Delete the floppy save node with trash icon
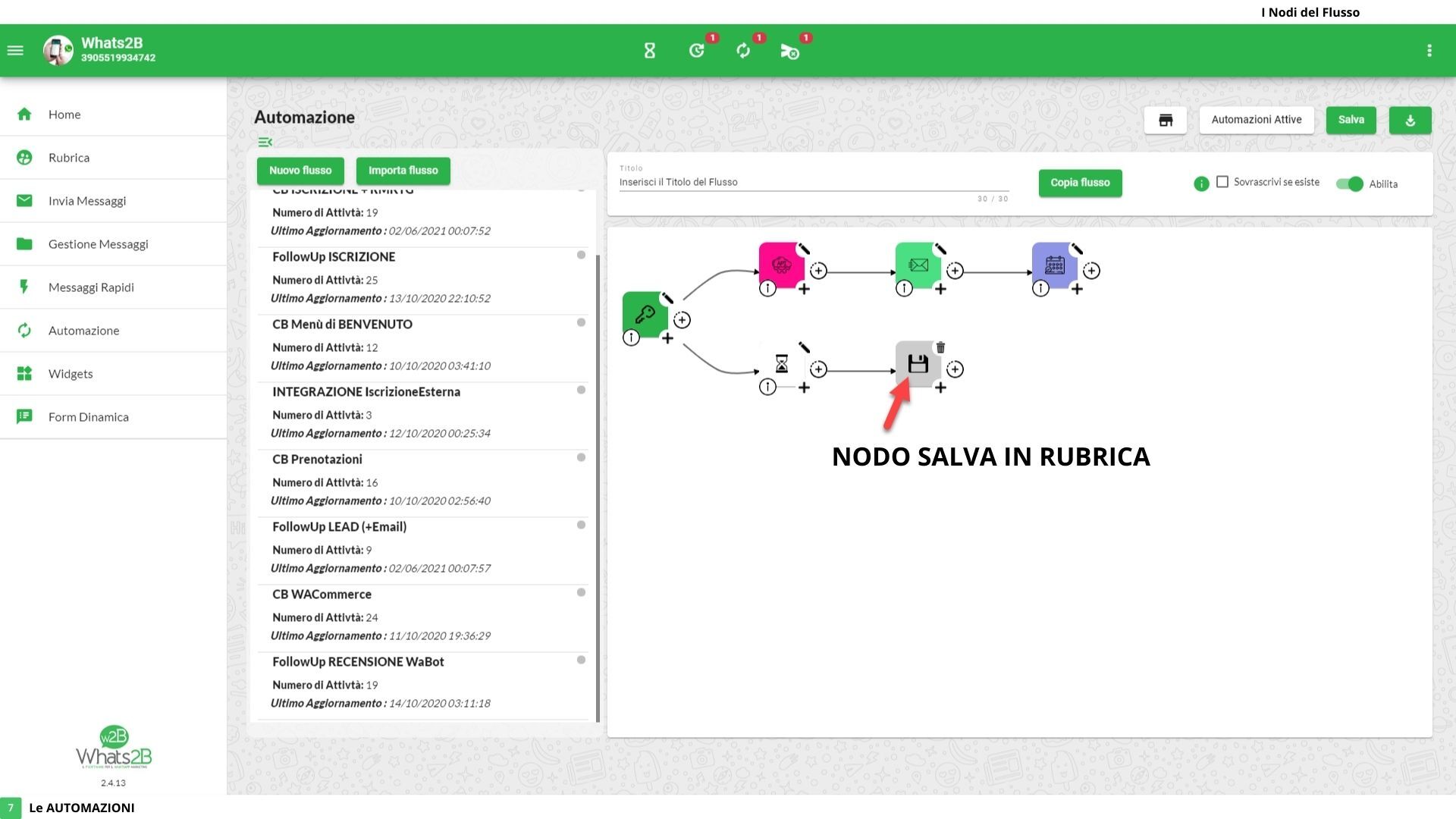1456x819 pixels. click(940, 347)
